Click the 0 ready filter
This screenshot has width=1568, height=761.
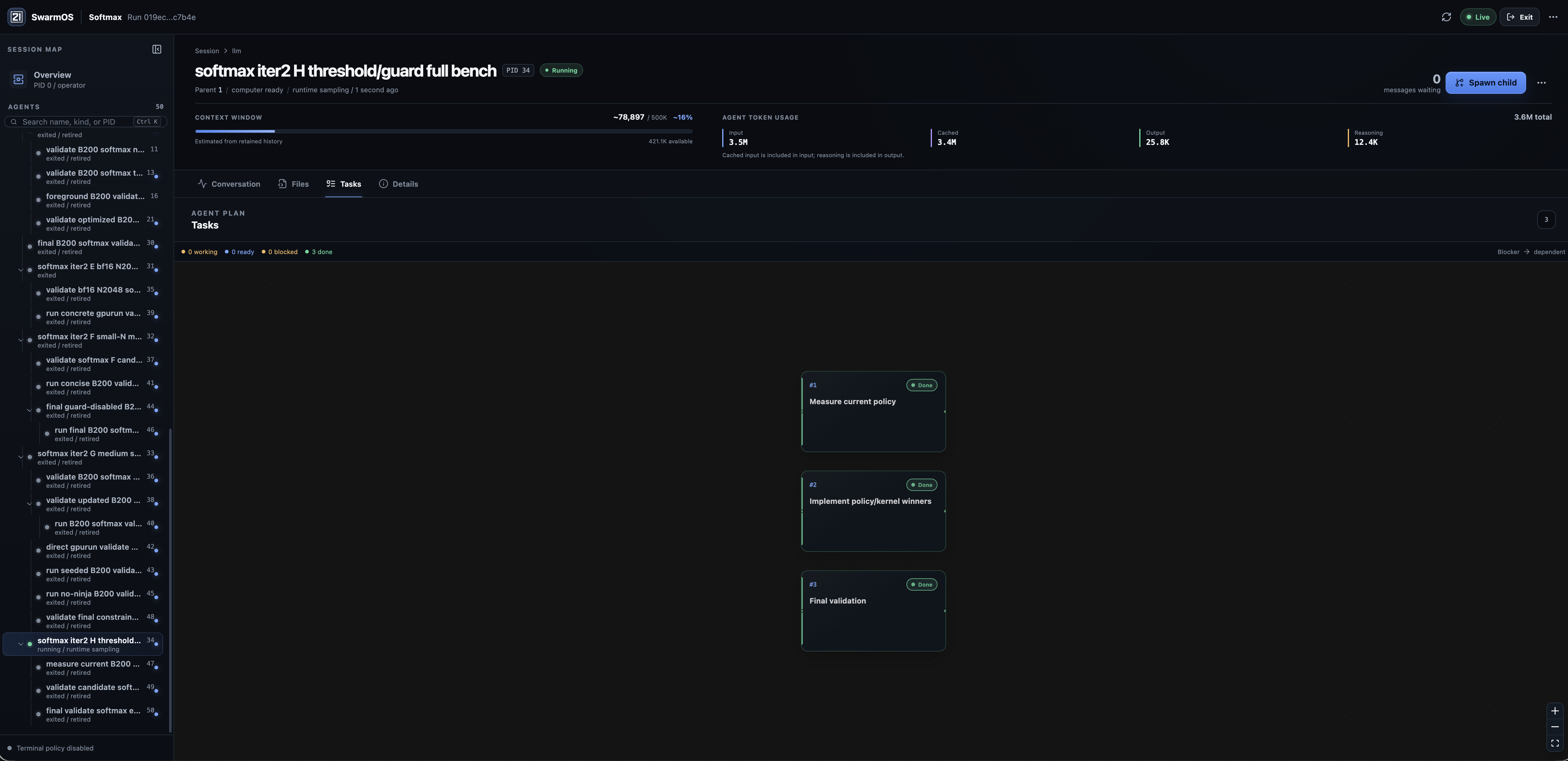pos(239,252)
